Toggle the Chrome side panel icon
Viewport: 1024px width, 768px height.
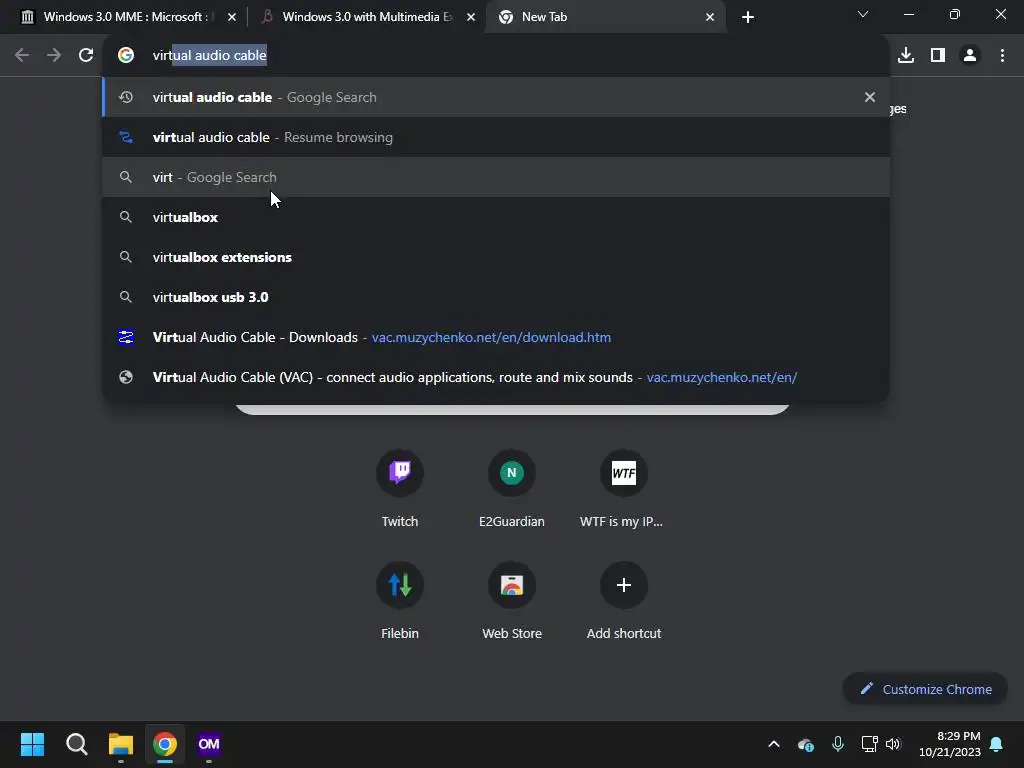938,56
